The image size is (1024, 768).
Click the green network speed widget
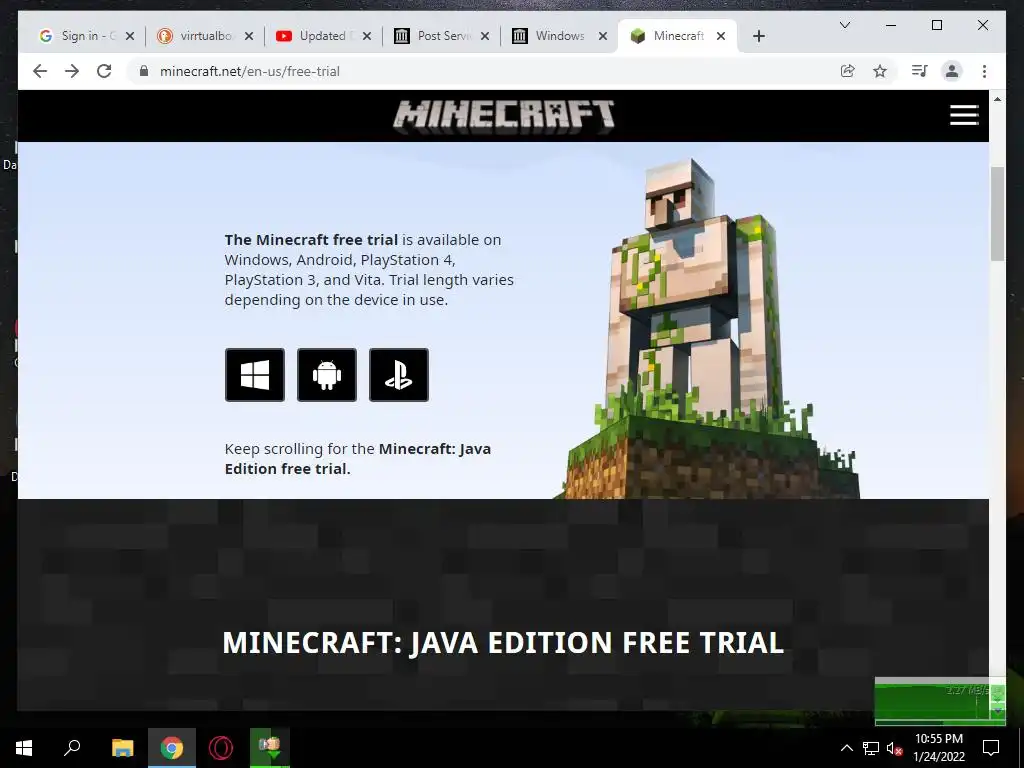940,701
